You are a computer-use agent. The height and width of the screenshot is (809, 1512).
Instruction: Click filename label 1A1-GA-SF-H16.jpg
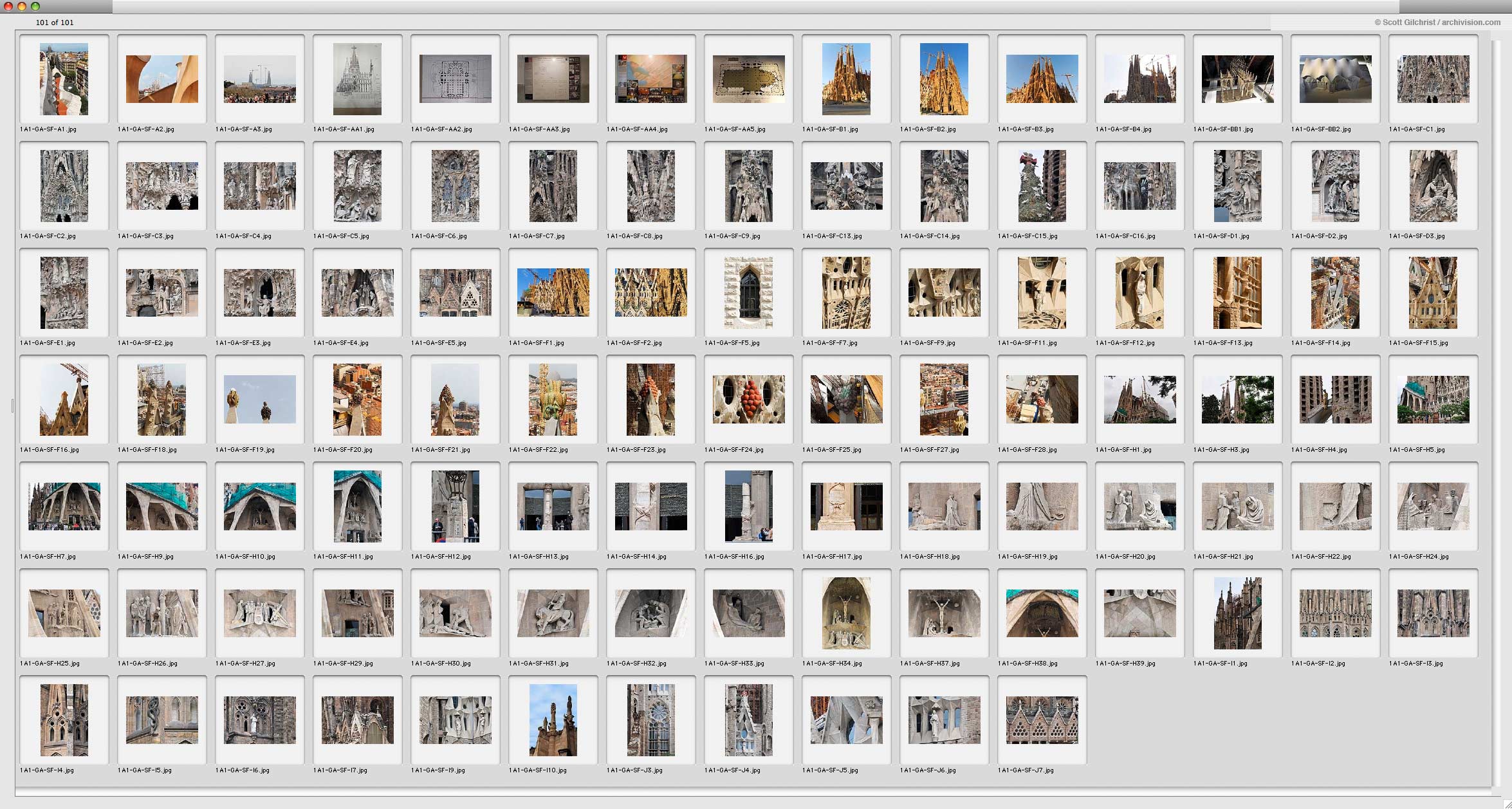tap(734, 557)
